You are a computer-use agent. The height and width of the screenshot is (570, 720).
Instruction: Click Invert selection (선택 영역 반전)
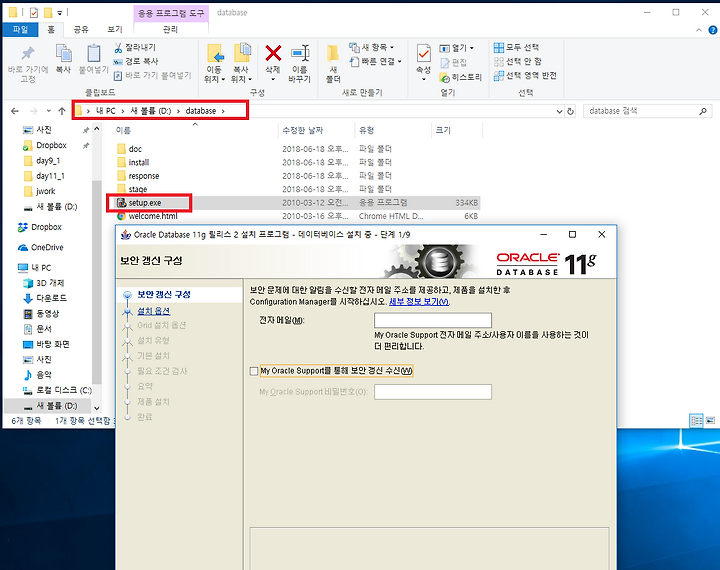[525, 75]
